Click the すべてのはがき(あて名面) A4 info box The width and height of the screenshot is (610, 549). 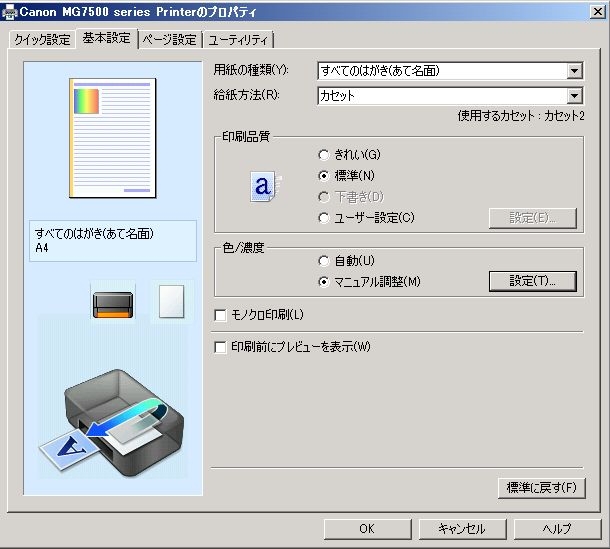coord(113,241)
